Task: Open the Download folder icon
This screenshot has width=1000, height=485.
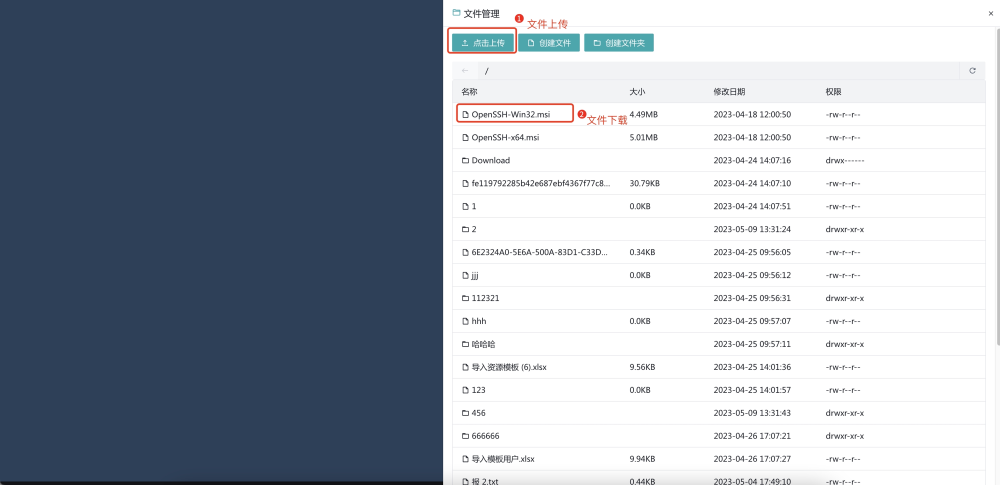Action: click(465, 160)
